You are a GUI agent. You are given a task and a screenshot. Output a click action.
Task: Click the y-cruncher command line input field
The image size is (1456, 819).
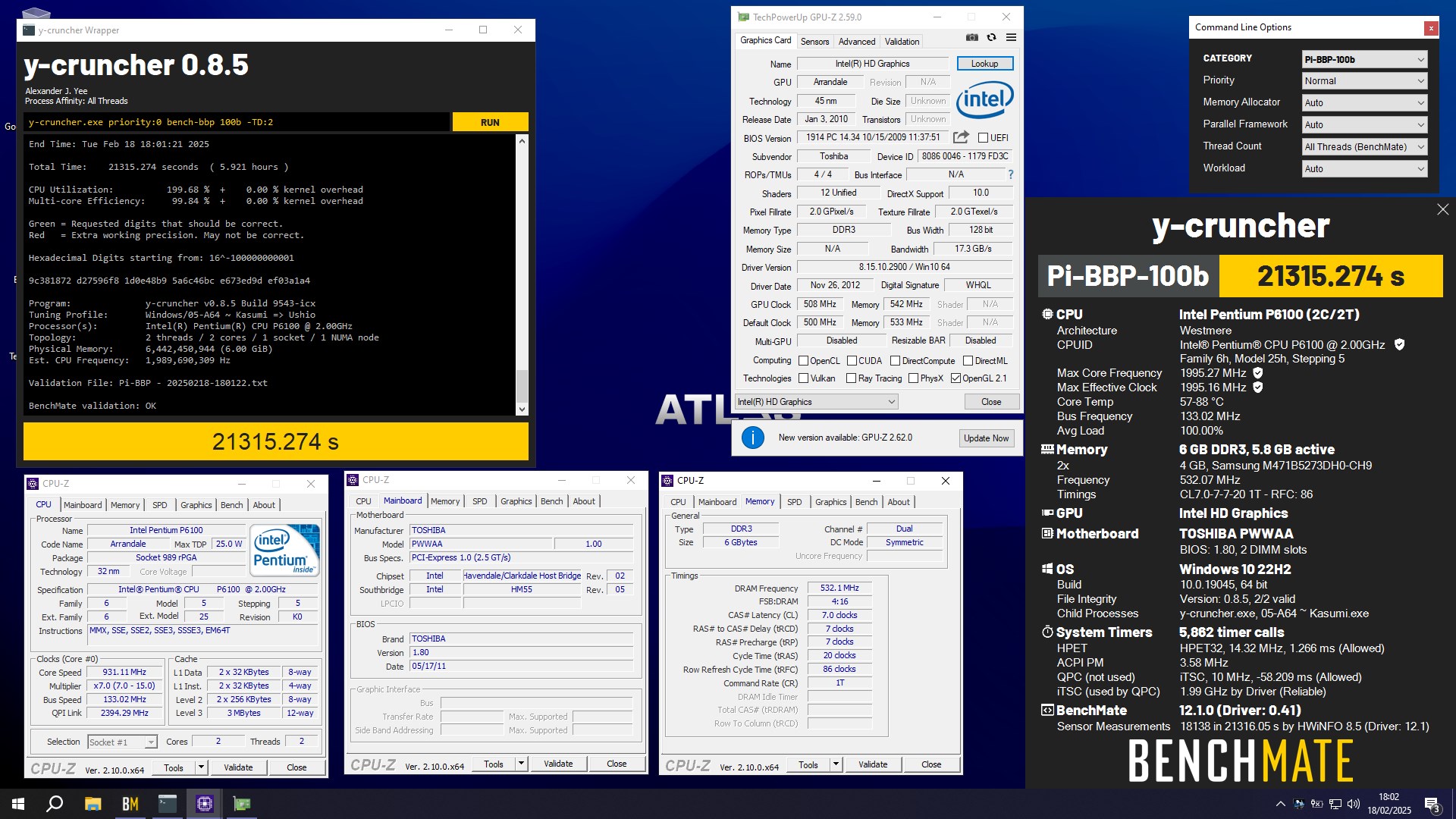click(x=237, y=122)
